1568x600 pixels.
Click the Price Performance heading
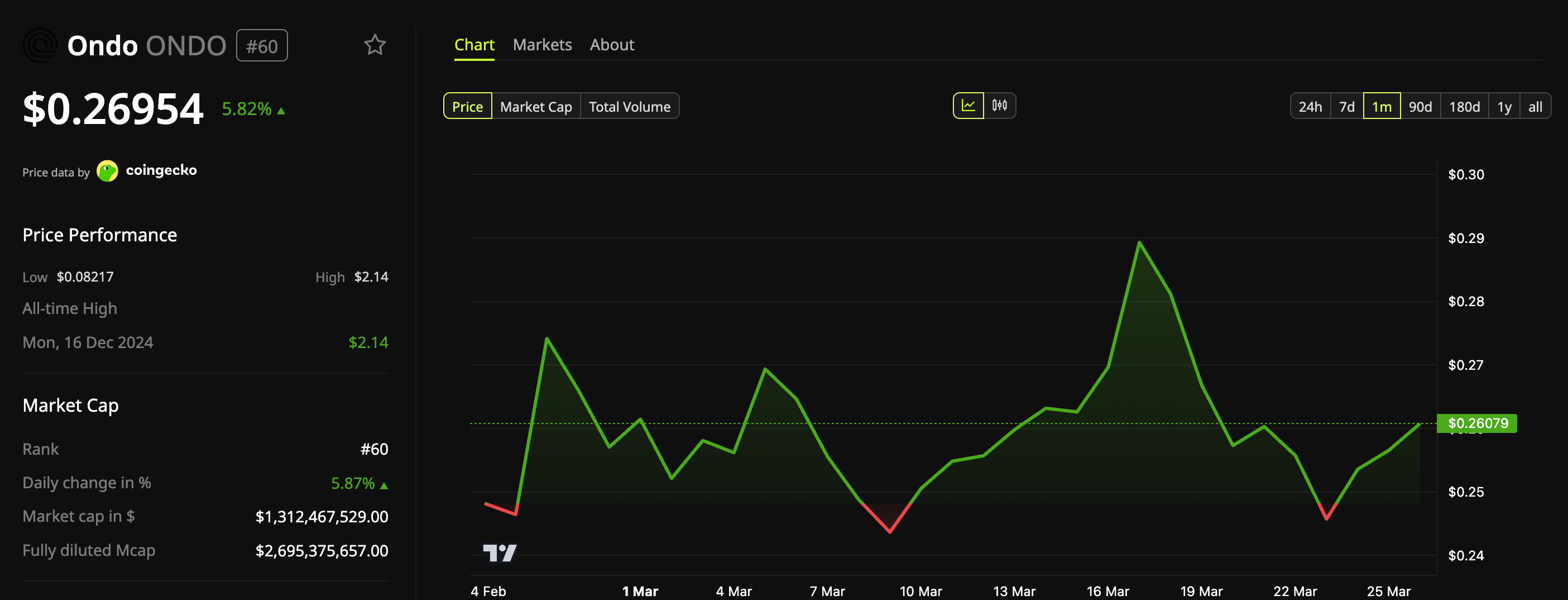[x=100, y=235]
